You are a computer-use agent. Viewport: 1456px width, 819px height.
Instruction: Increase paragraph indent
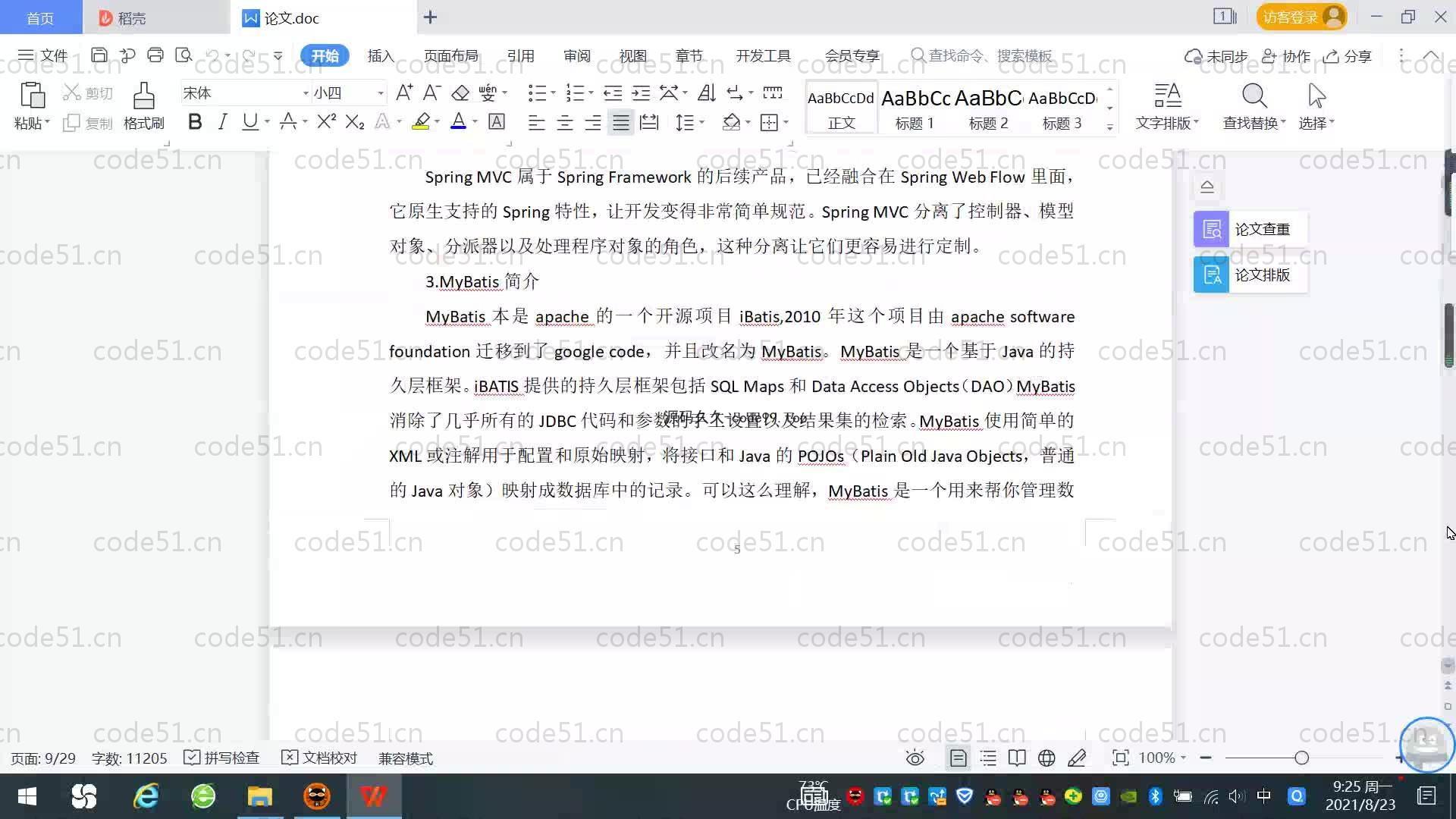pos(641,93)
